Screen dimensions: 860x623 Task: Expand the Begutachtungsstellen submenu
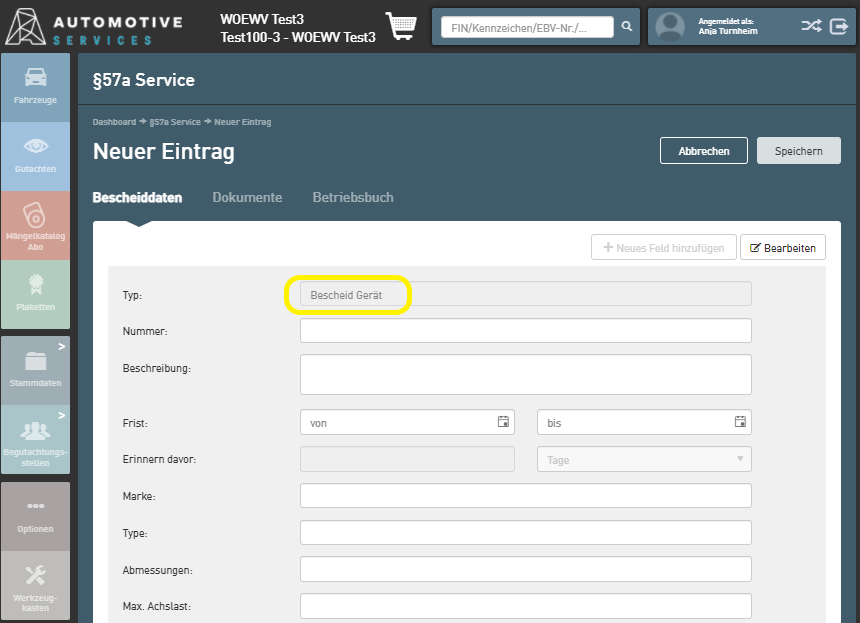tap(35, 438)
